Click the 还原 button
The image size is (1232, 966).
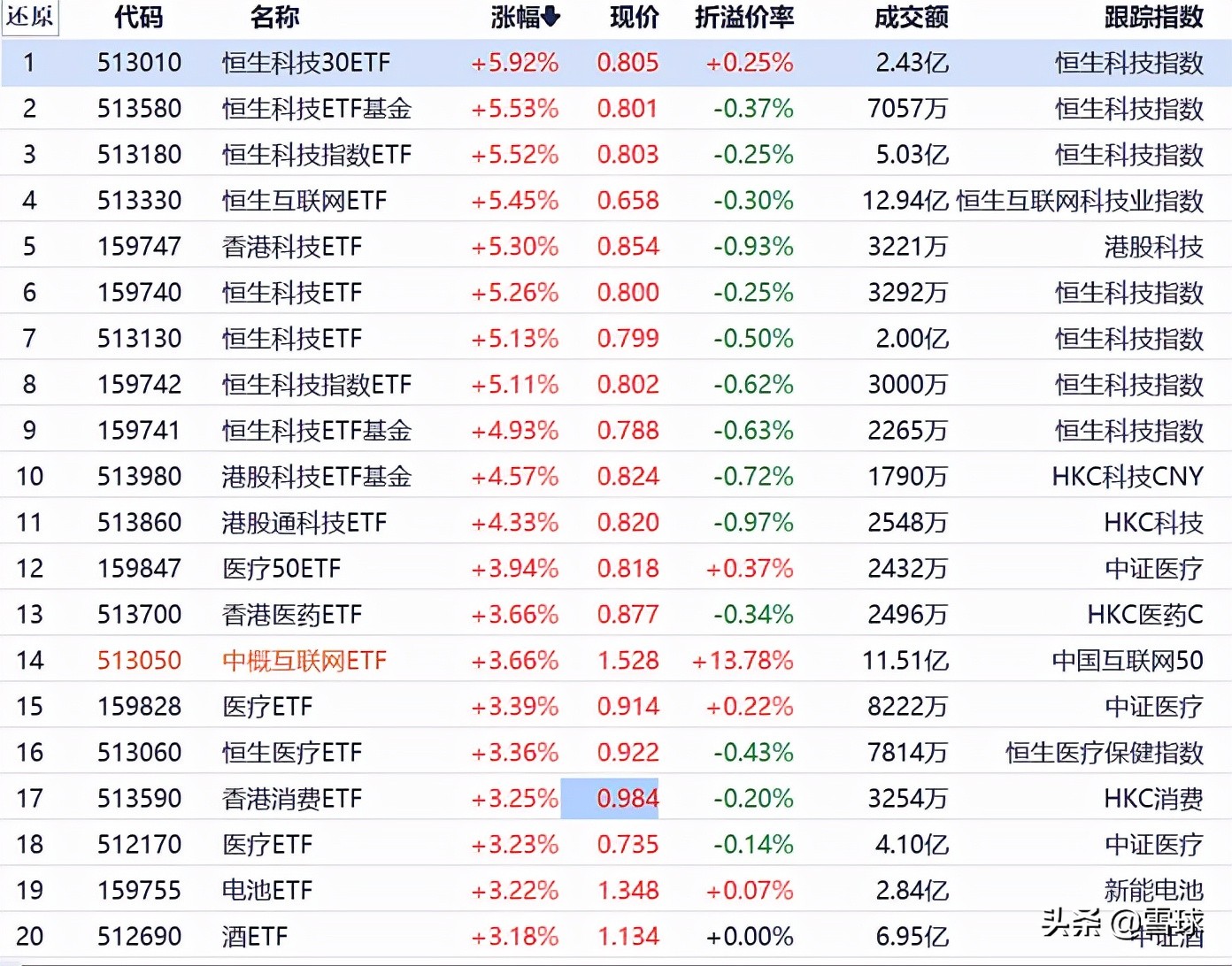(x=30, y=18)
